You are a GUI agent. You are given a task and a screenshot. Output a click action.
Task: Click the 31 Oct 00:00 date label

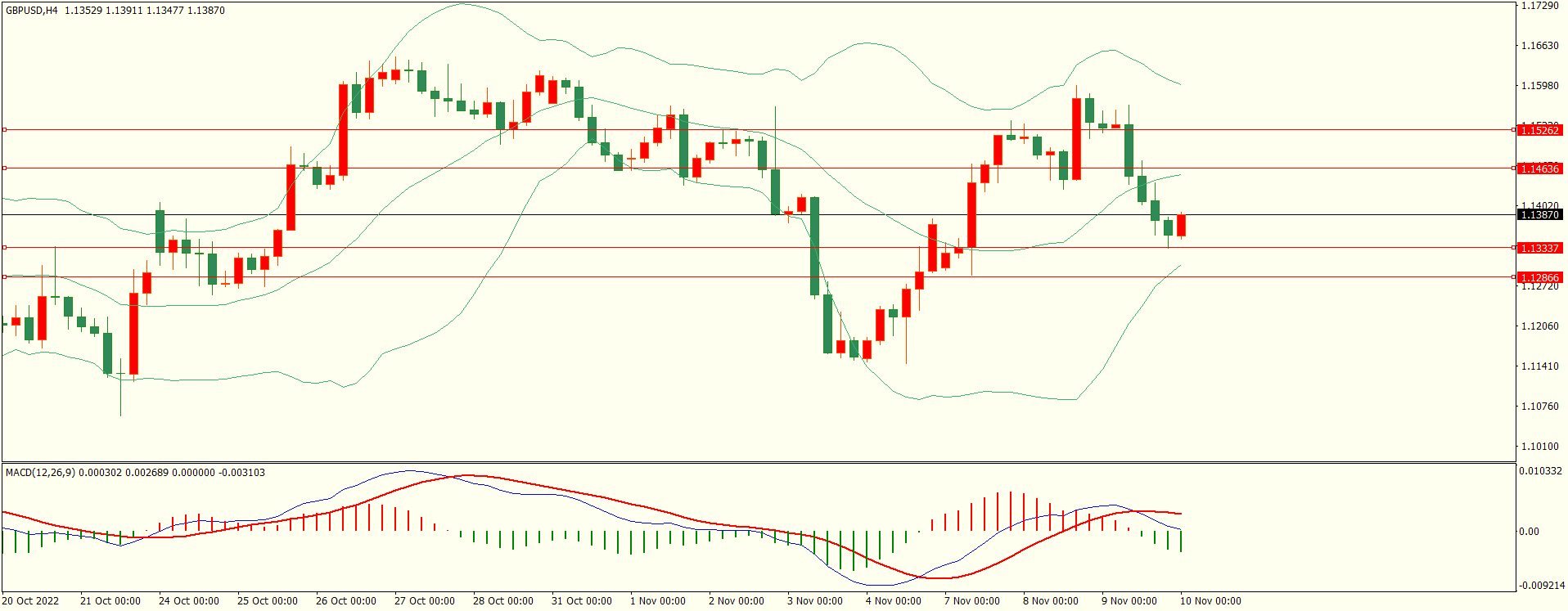coord(582,601)
